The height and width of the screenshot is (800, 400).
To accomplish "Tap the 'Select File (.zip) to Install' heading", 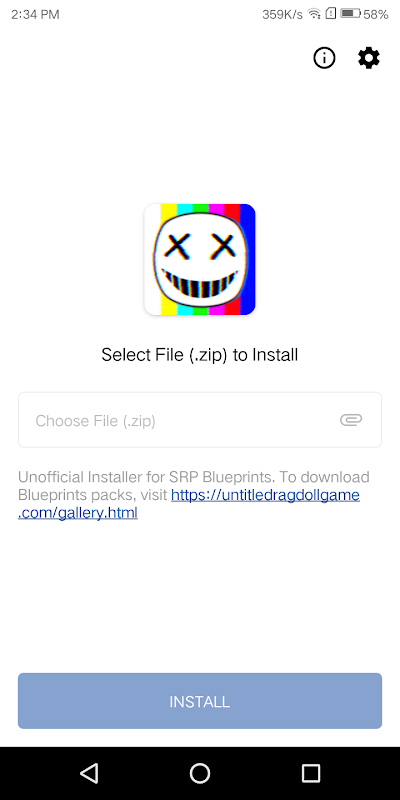I will [x=200, y=355].
